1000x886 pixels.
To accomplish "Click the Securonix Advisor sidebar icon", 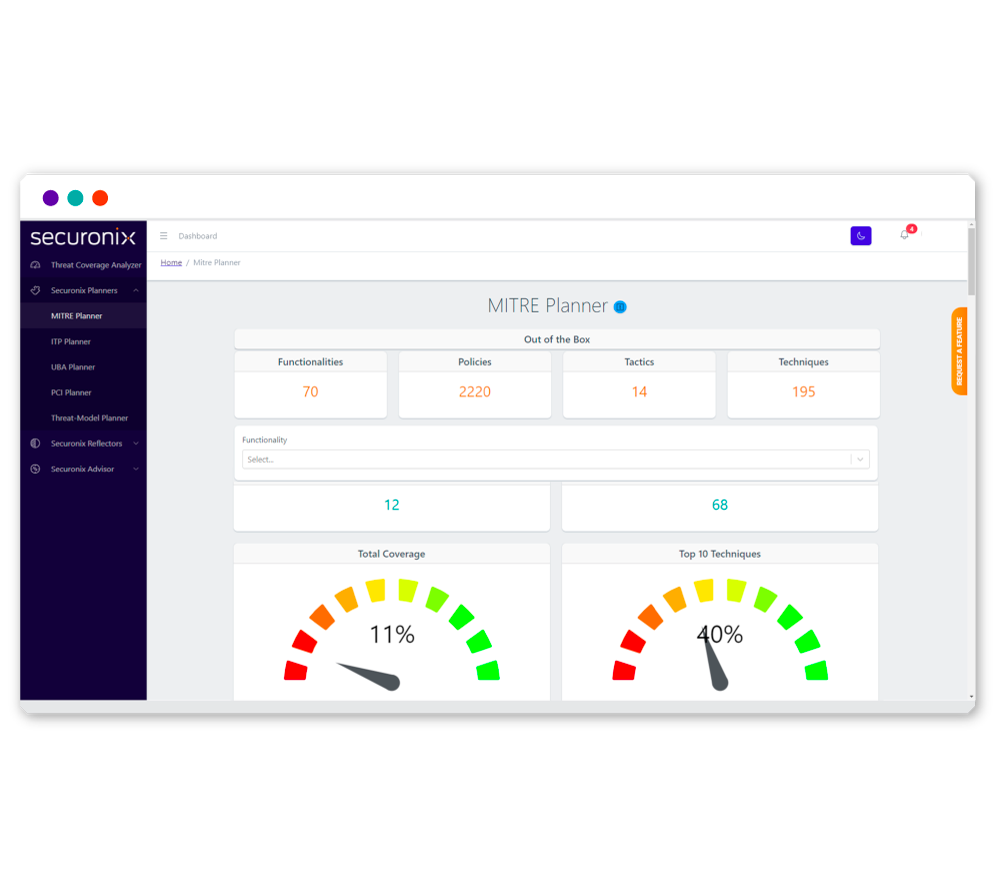I will [36, 469].
